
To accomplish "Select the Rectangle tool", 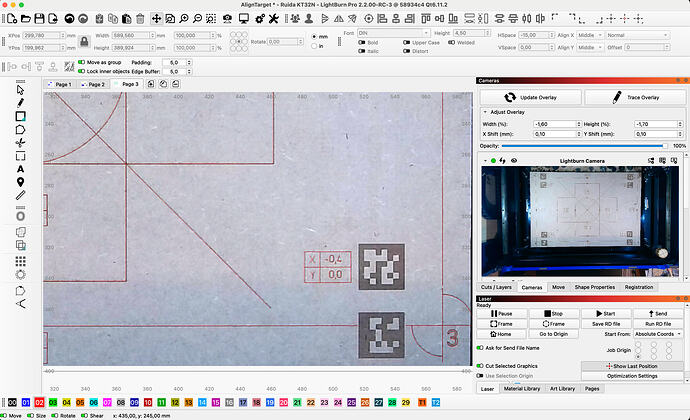I will point(20,116).
